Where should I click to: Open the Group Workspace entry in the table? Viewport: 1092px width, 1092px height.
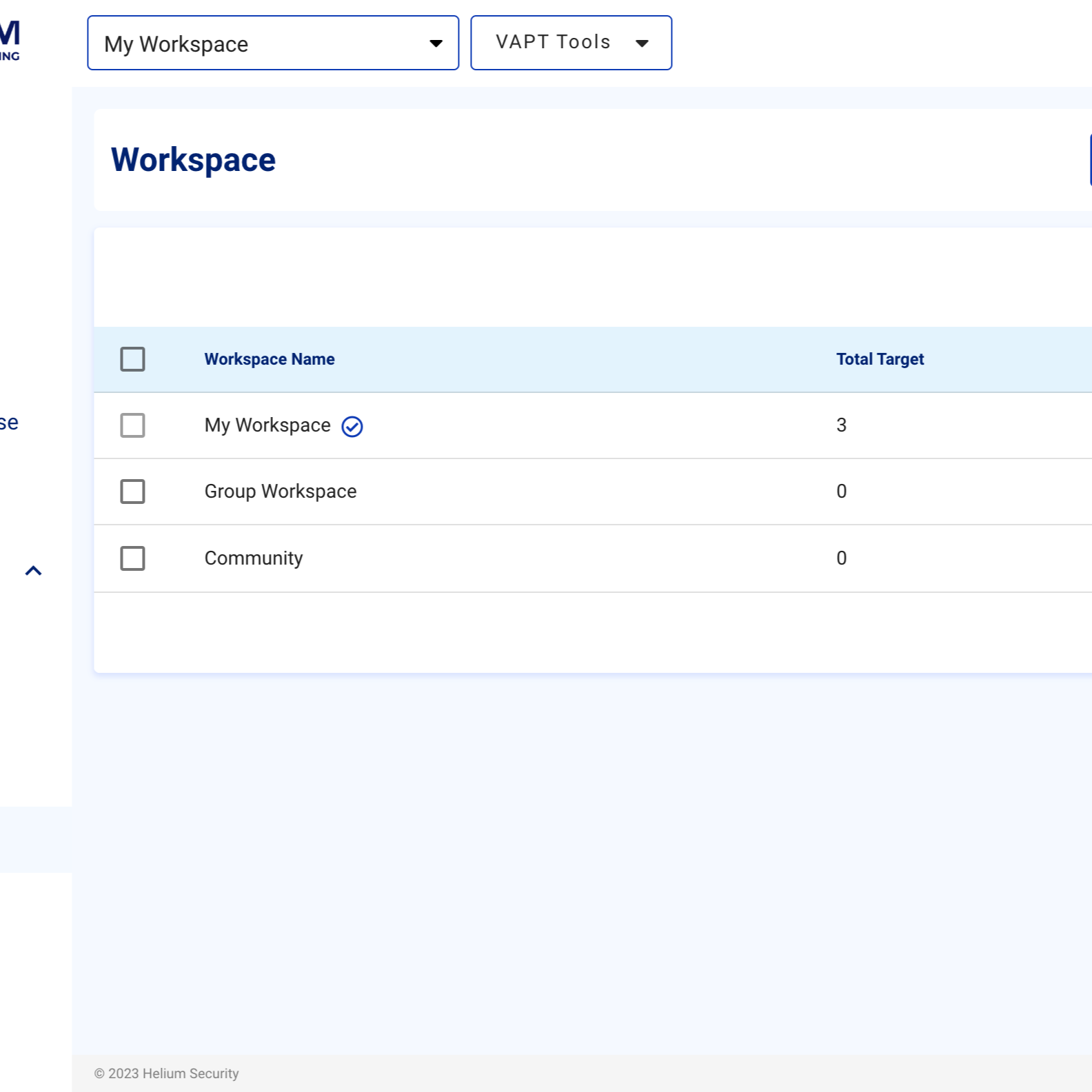point(281,492)
